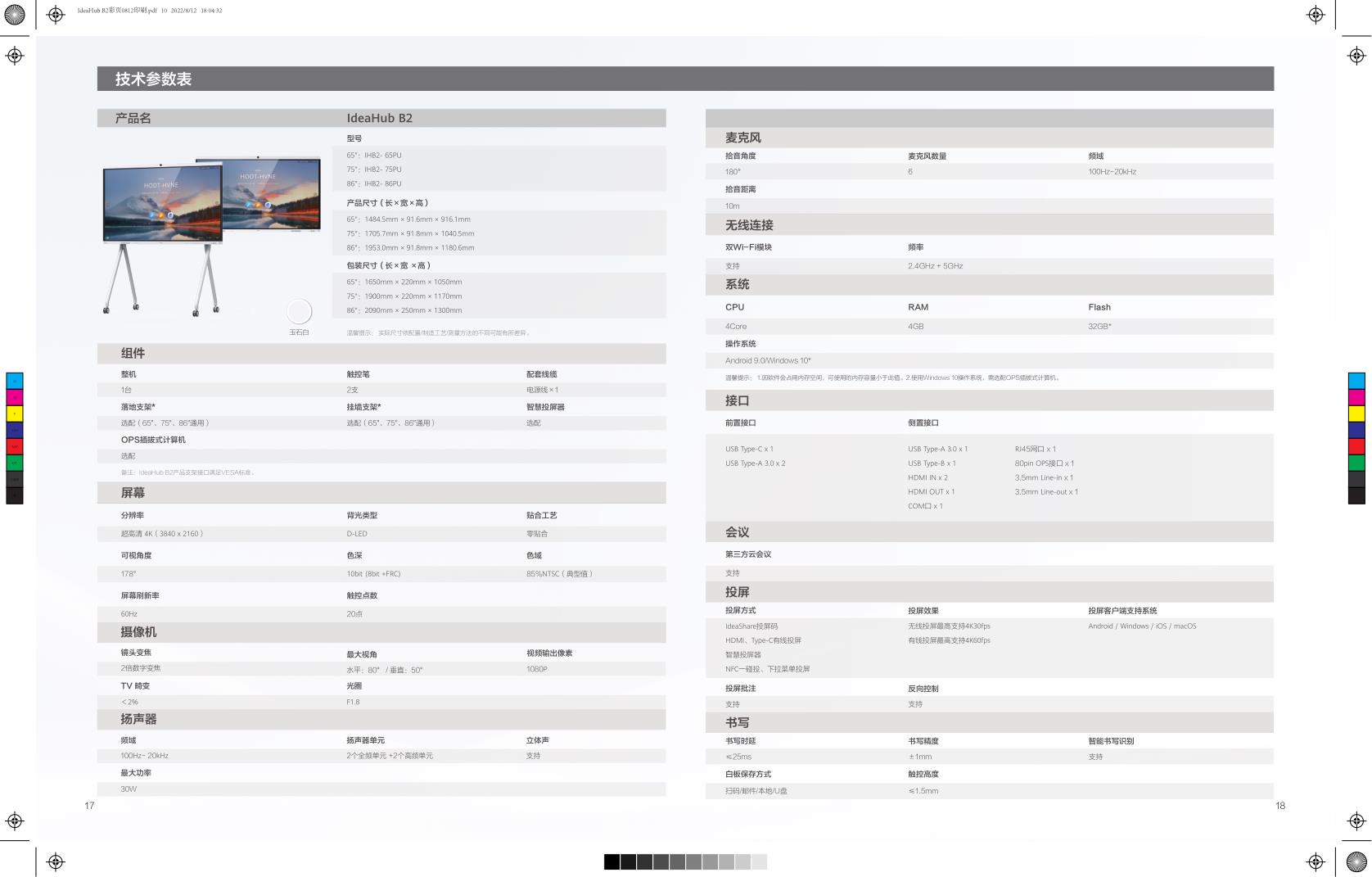
Task: Click the 3.5mm Line-out x 1 entry
Action: point(1046,491)
